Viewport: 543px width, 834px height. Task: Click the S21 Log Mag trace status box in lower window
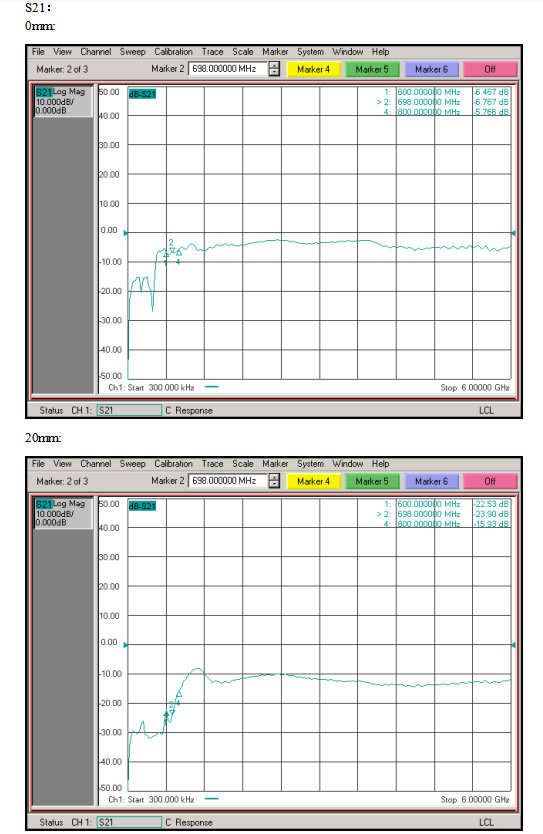click(63, 513)
